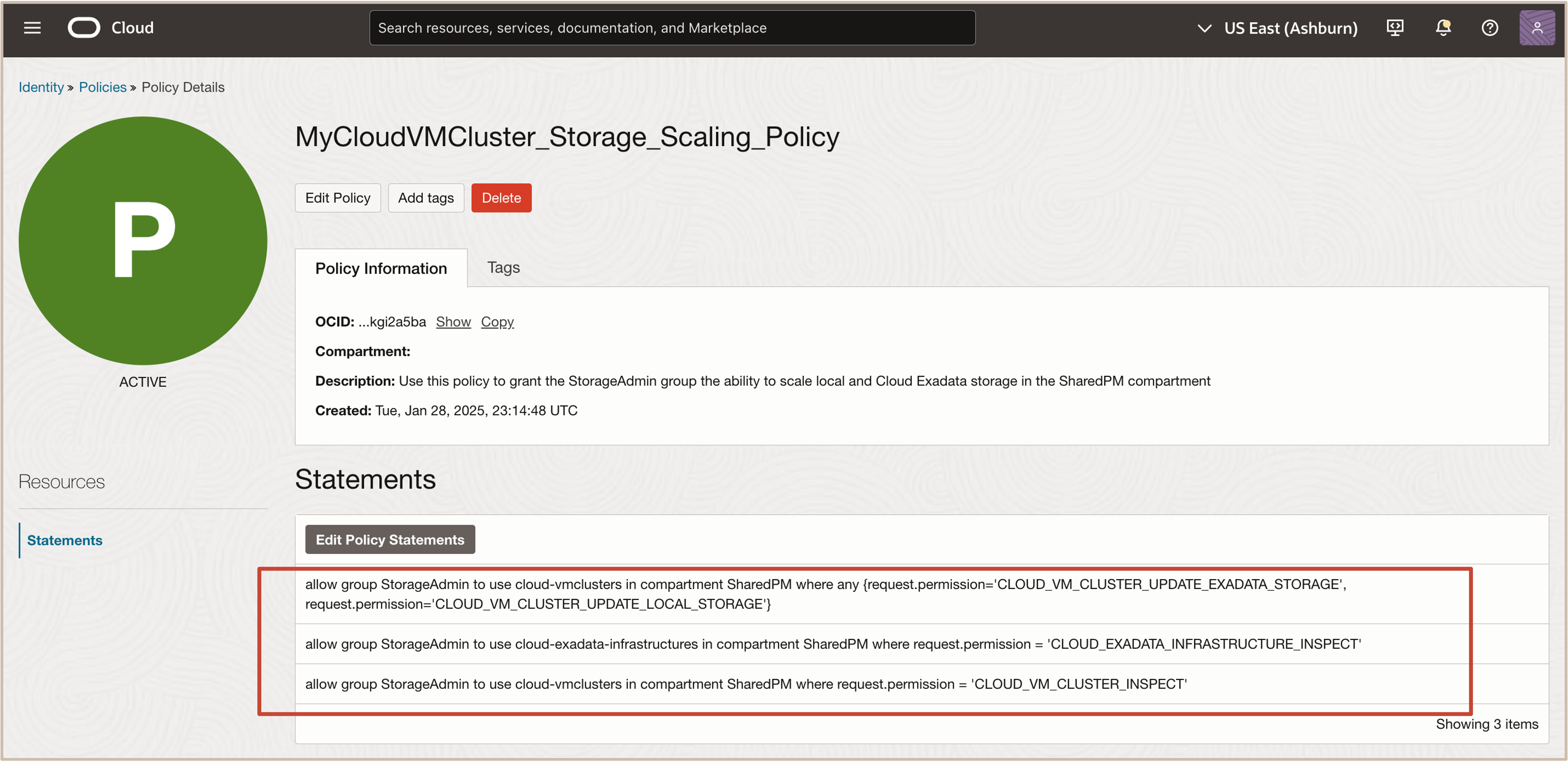Expand the US East (Ashburn) region selector

pyautogui.click(x=1277, y=28)
